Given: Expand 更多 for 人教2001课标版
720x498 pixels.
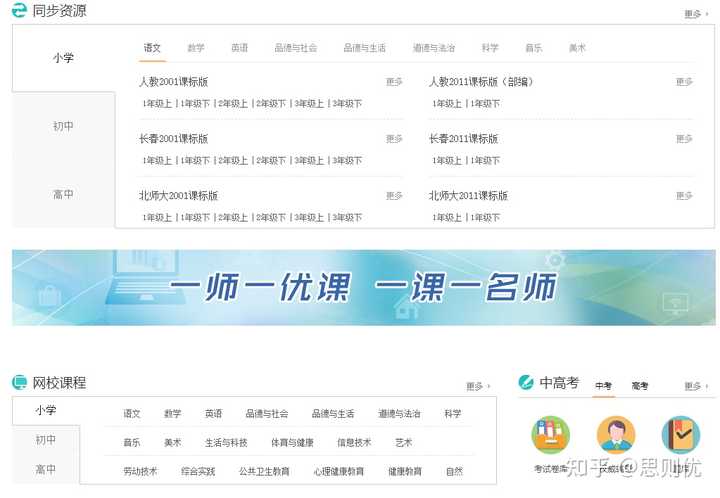Looking at the screenshot, I should [394, 82].
